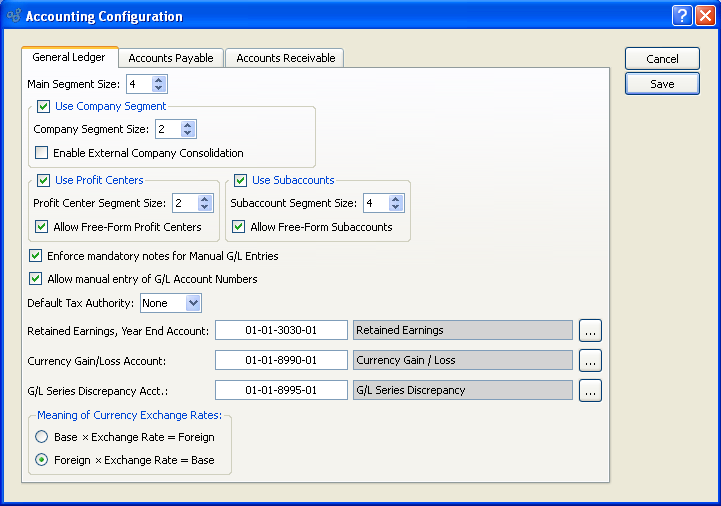Decrease Subaccount Segment Size down arrow

click(x=396, y=208)
